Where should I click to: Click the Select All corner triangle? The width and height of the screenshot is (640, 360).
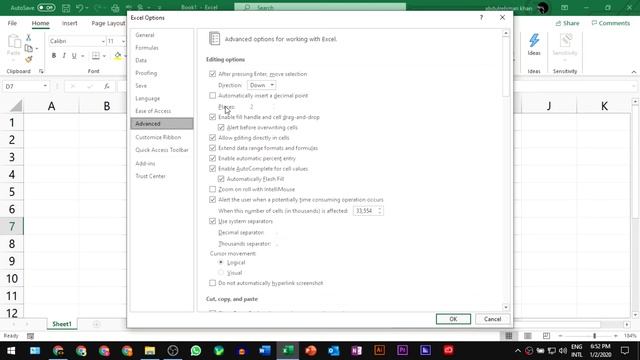coord(16,106)
